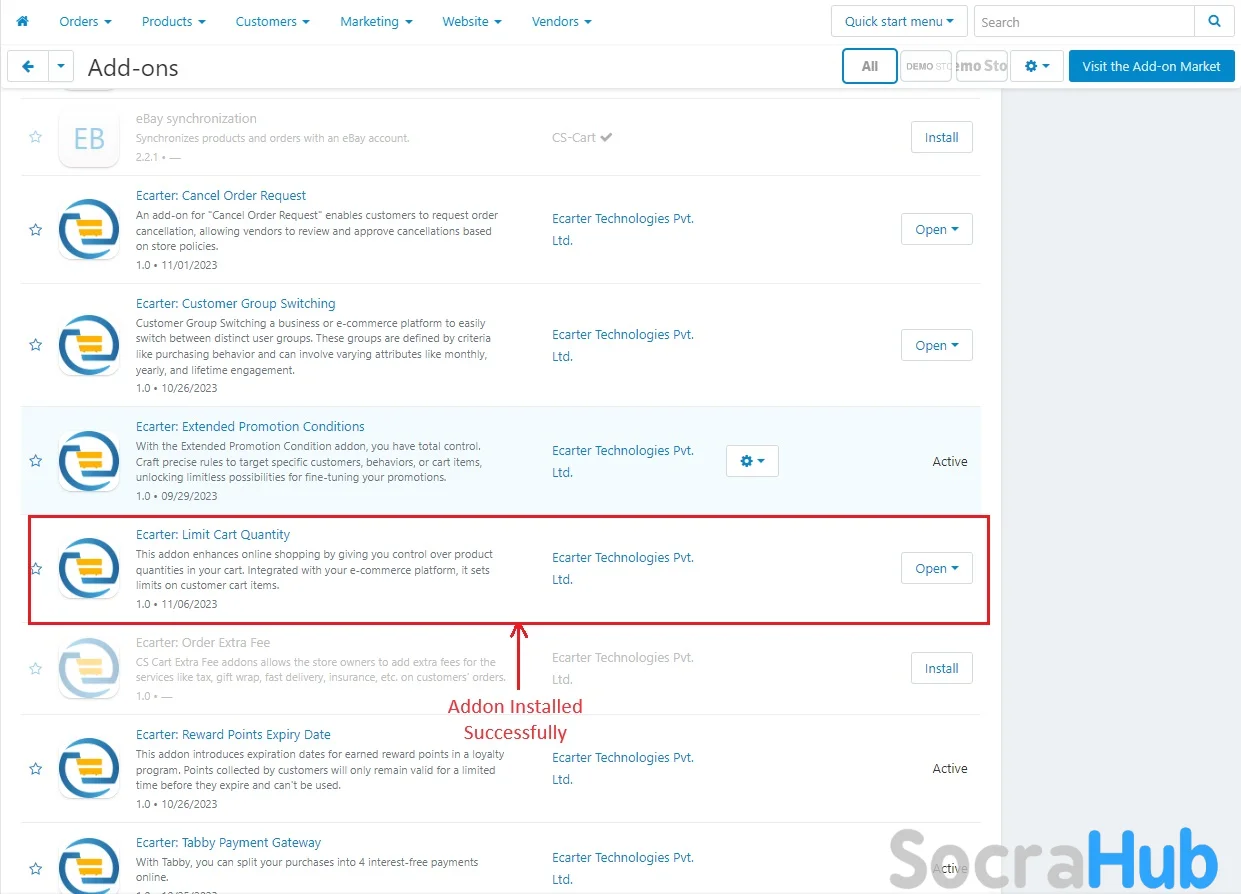Star the Cancel Order Request add-on
The width and height of the screenshot is (1241, 894).
coord(36,229)
